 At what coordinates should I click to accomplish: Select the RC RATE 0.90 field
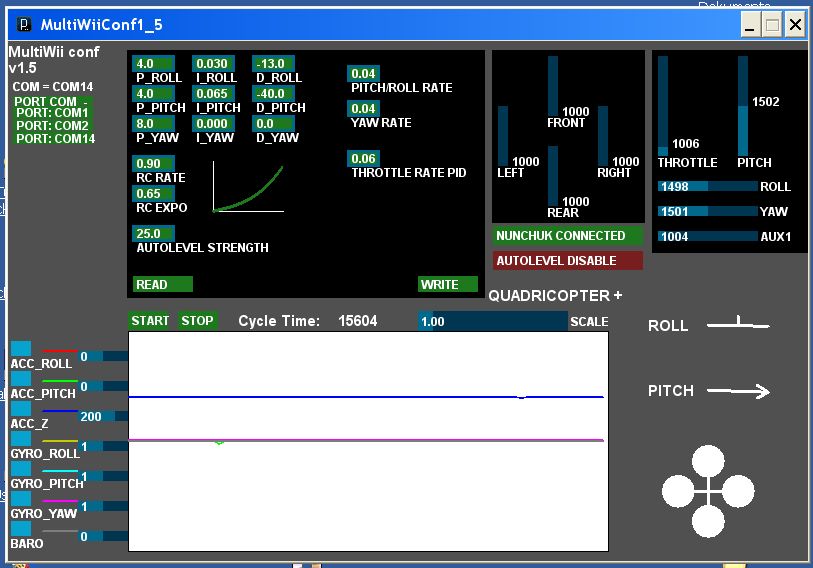pos(153,163)
